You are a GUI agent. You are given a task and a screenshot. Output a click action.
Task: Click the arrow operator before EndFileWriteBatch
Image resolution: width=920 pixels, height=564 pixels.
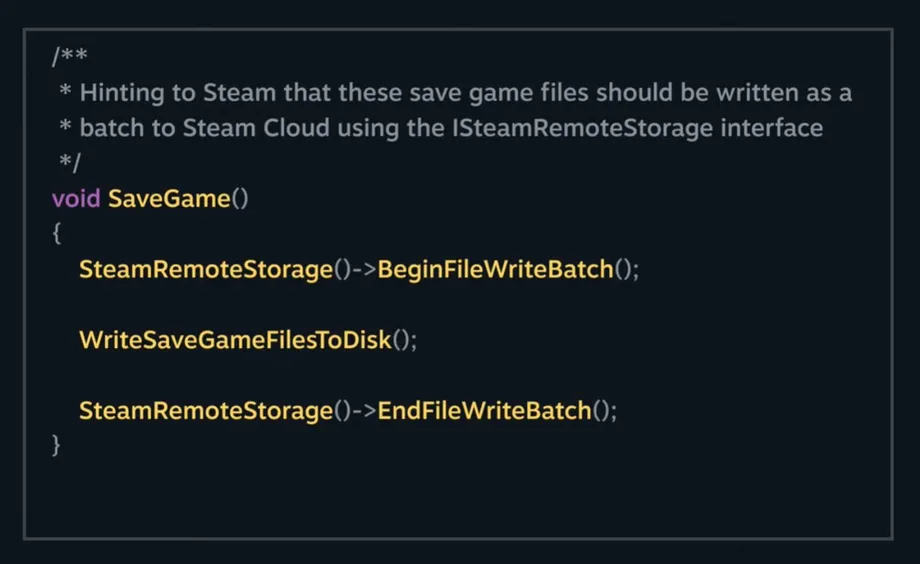pos(364,411)
